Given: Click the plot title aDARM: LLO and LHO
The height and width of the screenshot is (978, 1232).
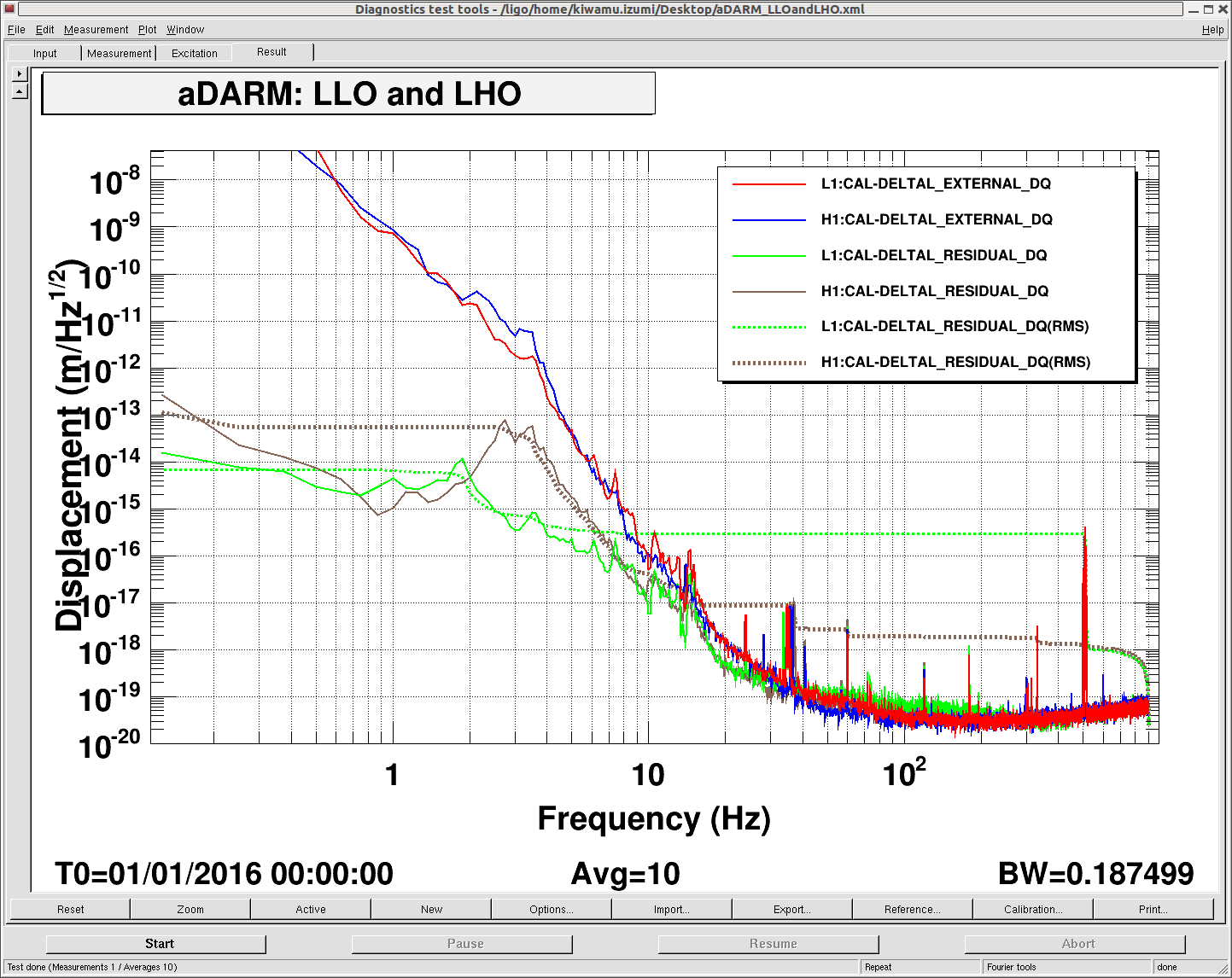Looking at the screenshot, I should 348,94.
